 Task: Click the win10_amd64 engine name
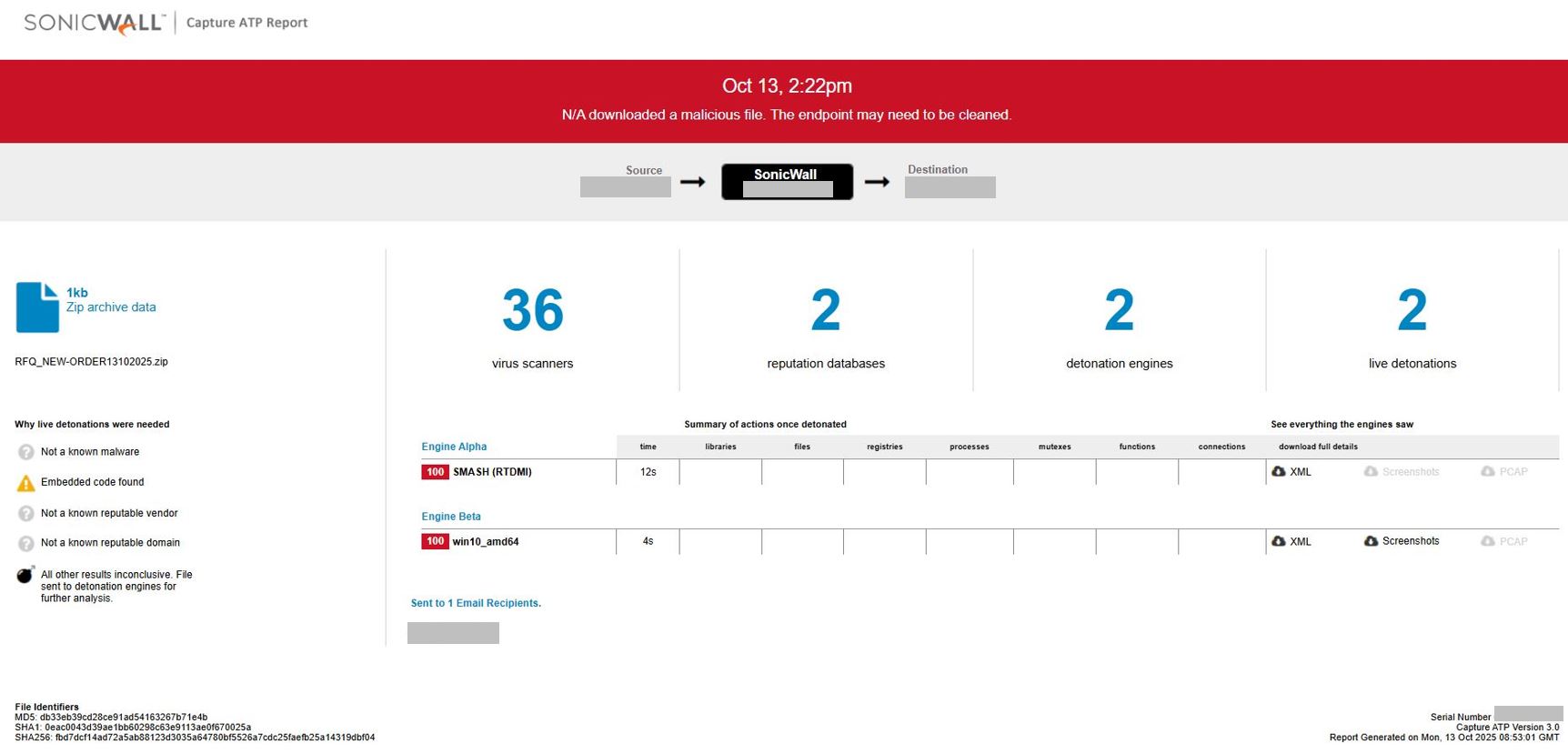click(486, 541)
